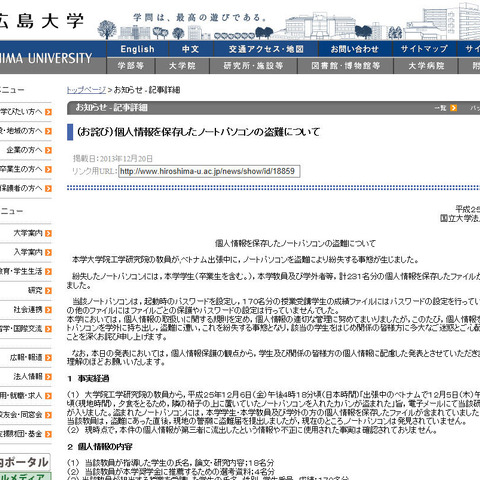
Task: Click the orange arrow beside 支援財団・基金
Action: (x=48, y=434)
